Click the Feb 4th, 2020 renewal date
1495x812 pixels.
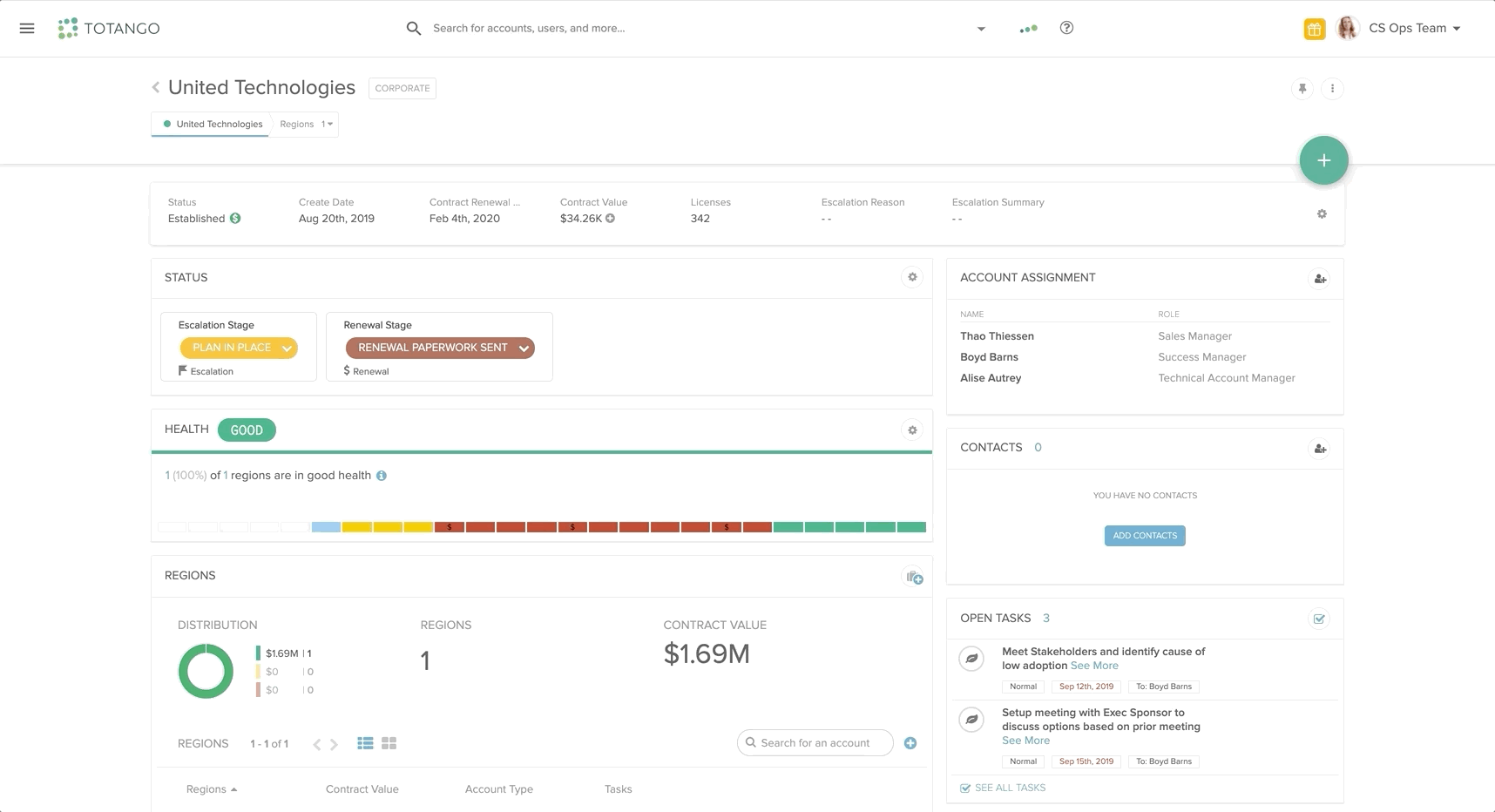point(464,219)
